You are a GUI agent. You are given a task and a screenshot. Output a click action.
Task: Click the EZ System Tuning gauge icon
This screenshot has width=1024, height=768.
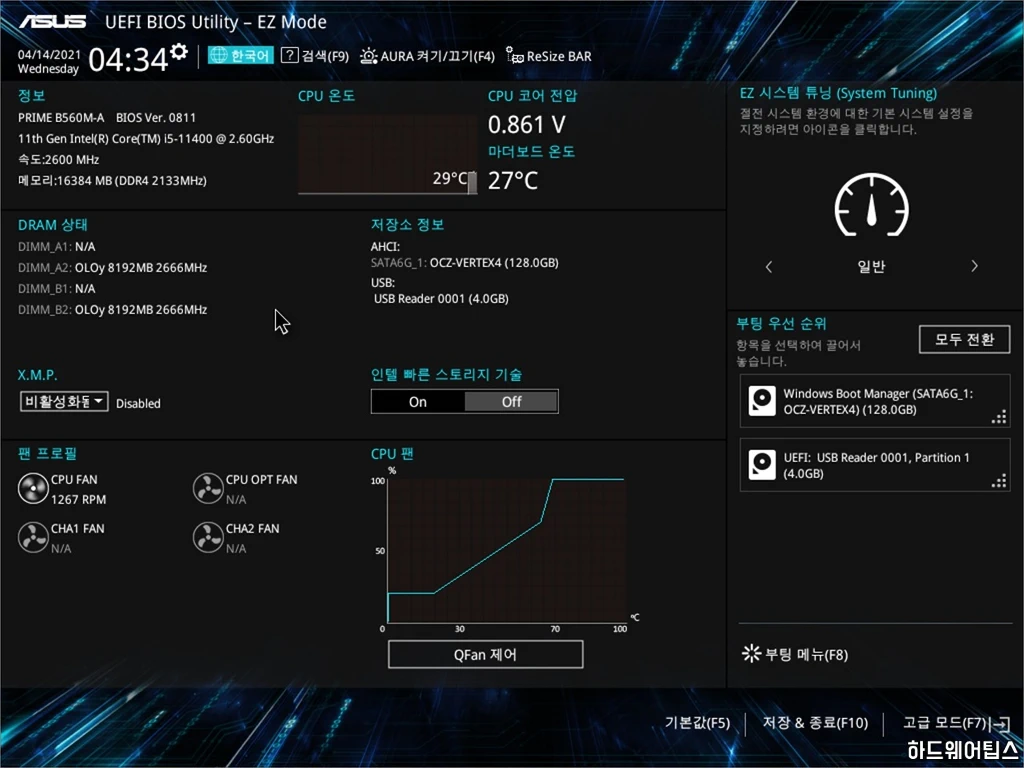[871, 204]
